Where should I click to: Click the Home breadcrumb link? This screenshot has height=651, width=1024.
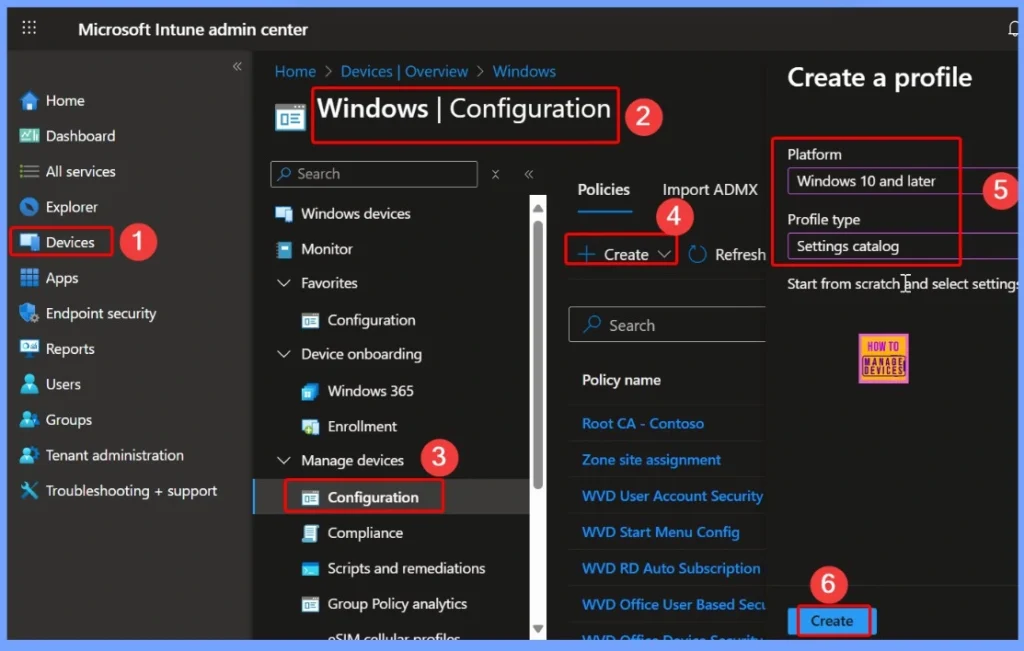(295, 71)
